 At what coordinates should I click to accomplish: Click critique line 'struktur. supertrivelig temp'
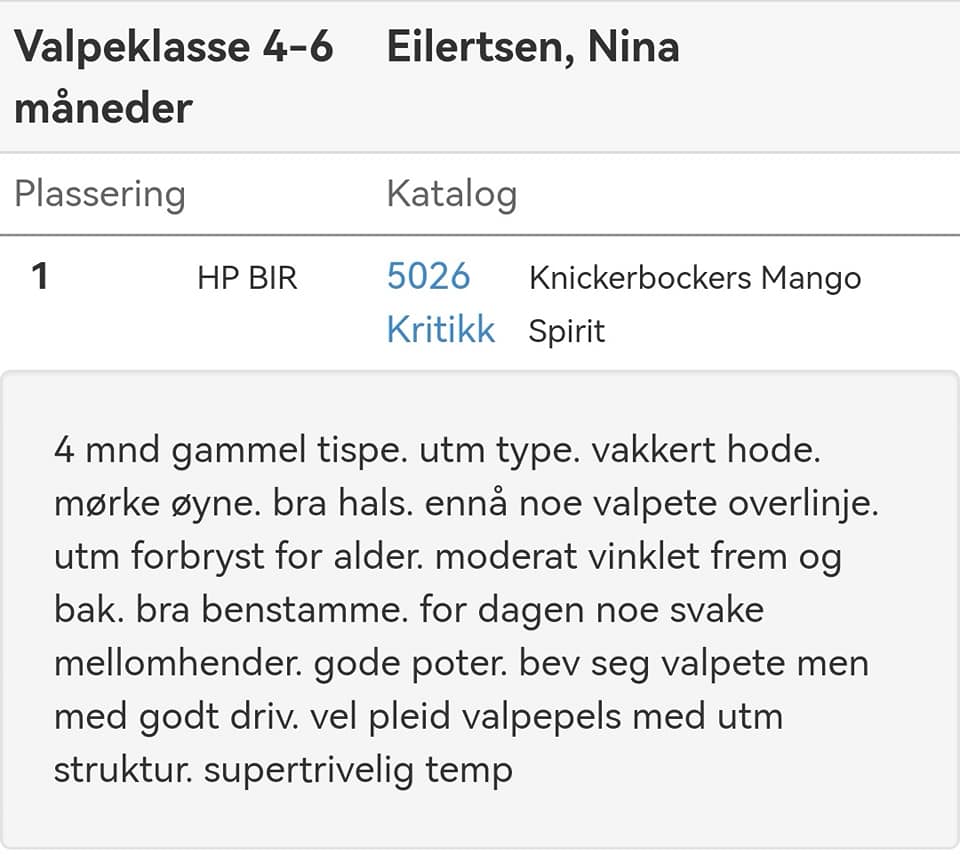point(283,770)
